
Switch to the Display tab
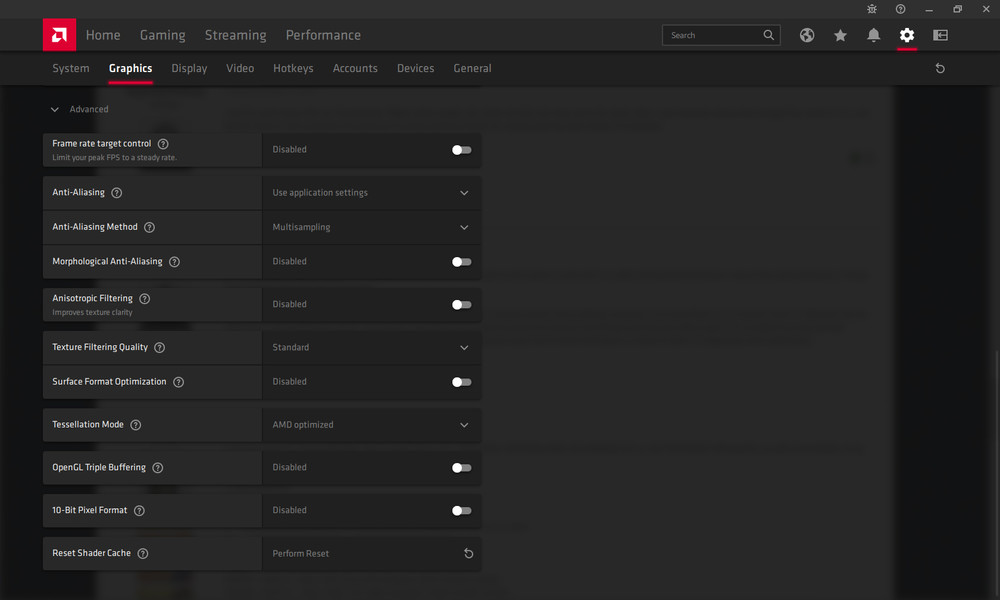pyautogui.click(x=189, y=69)
